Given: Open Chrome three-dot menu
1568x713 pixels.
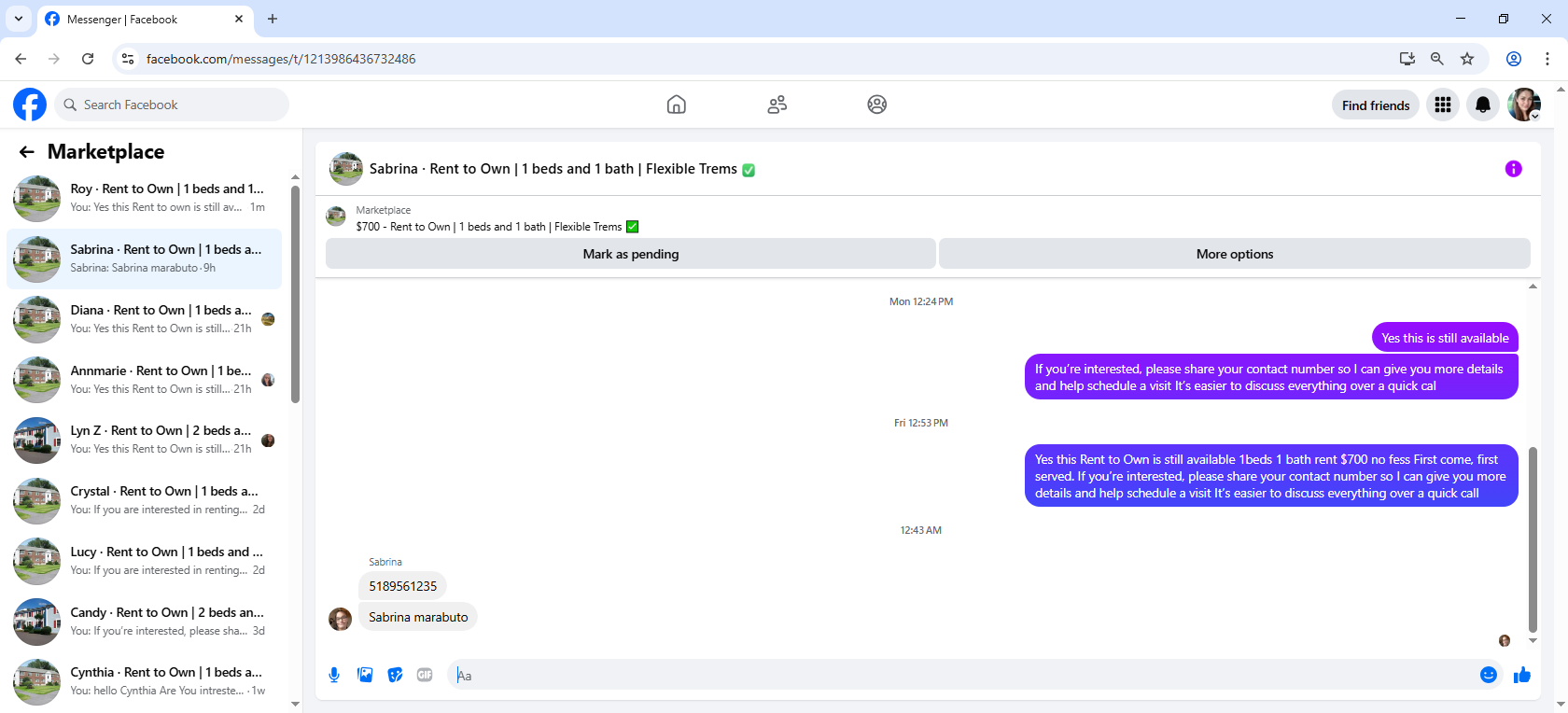Looking at the screenshot, I should tap(1547, 59).
